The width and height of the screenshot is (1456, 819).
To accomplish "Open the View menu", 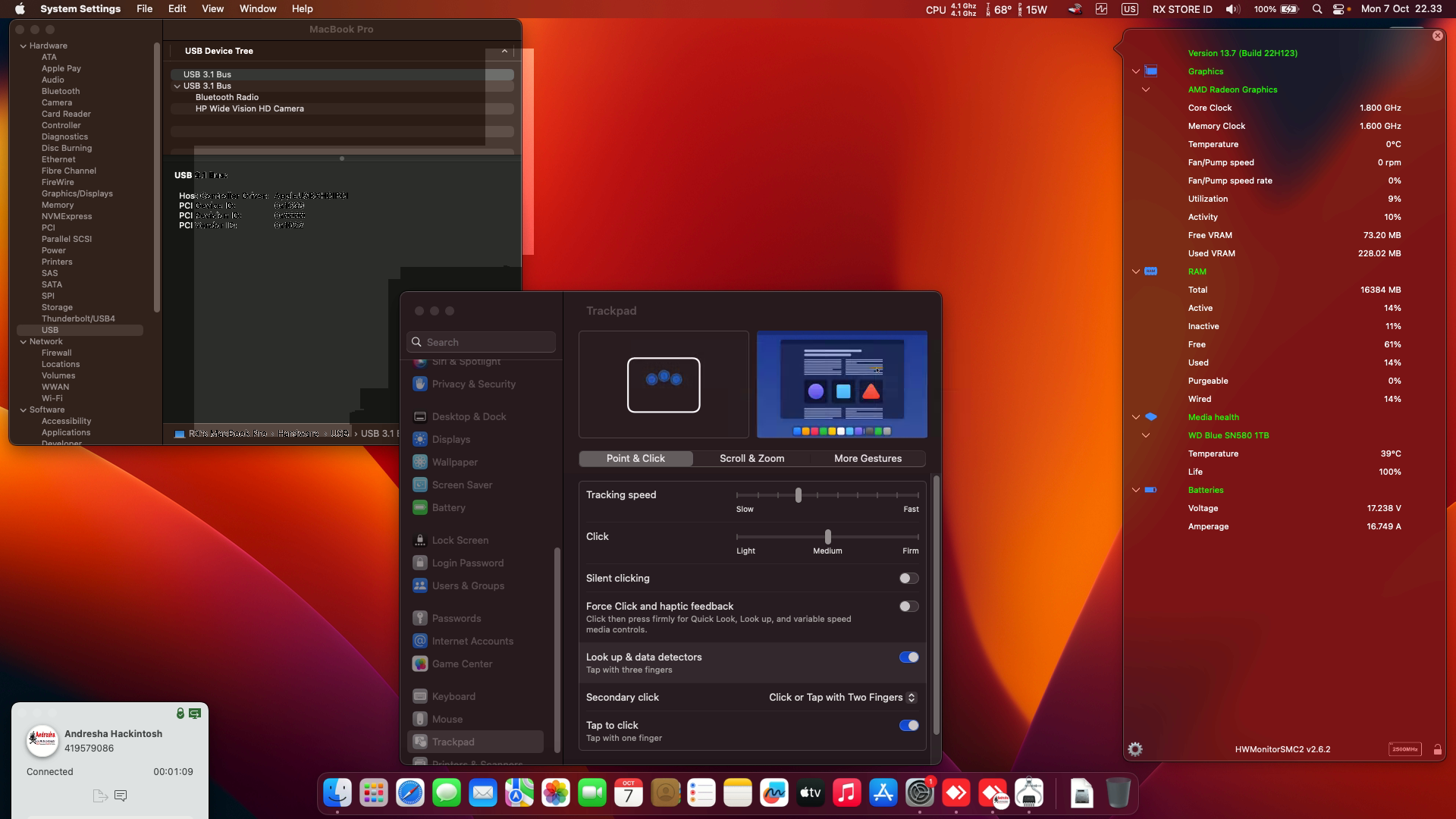I will (x=212, y=9).
